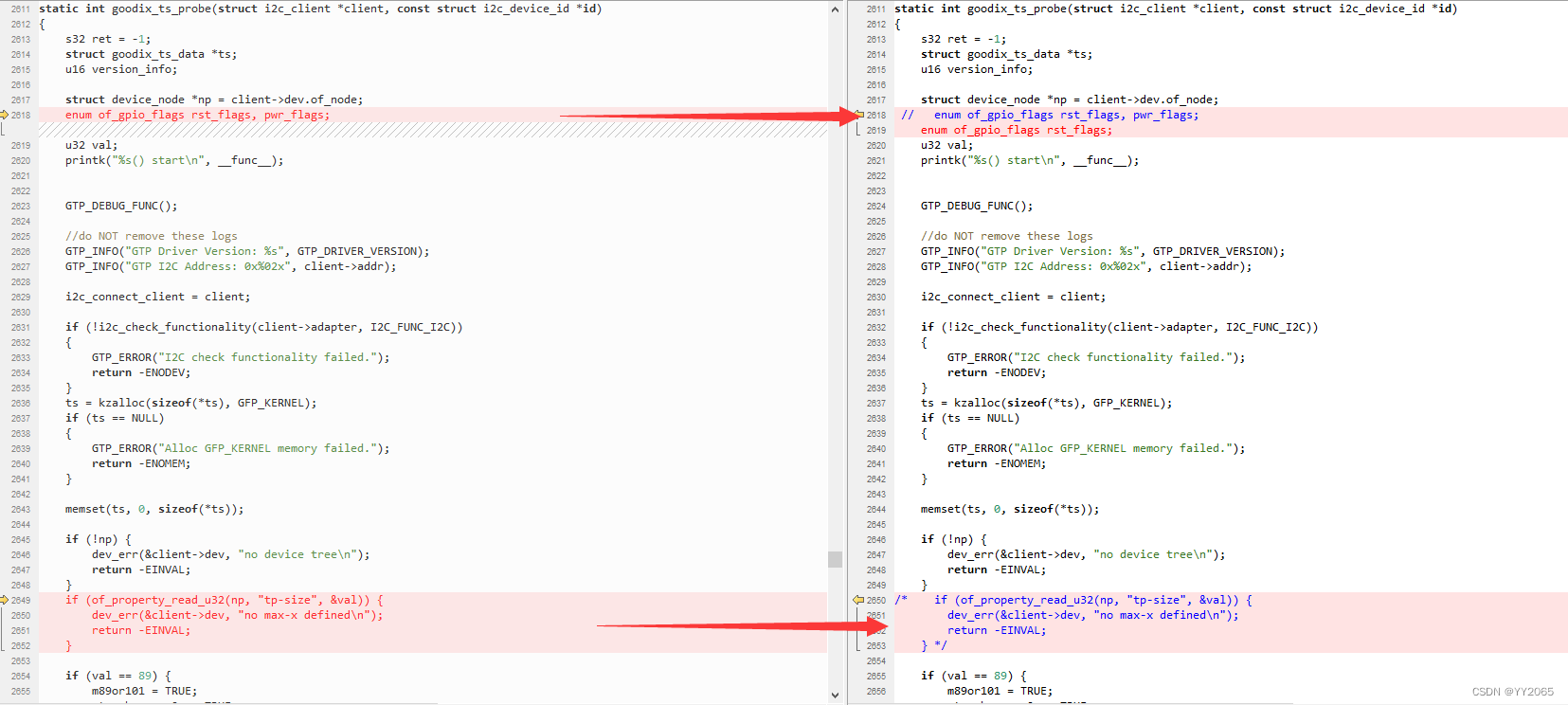Click copy-to-right arrow at left line 2649

(x=5, y=600)
